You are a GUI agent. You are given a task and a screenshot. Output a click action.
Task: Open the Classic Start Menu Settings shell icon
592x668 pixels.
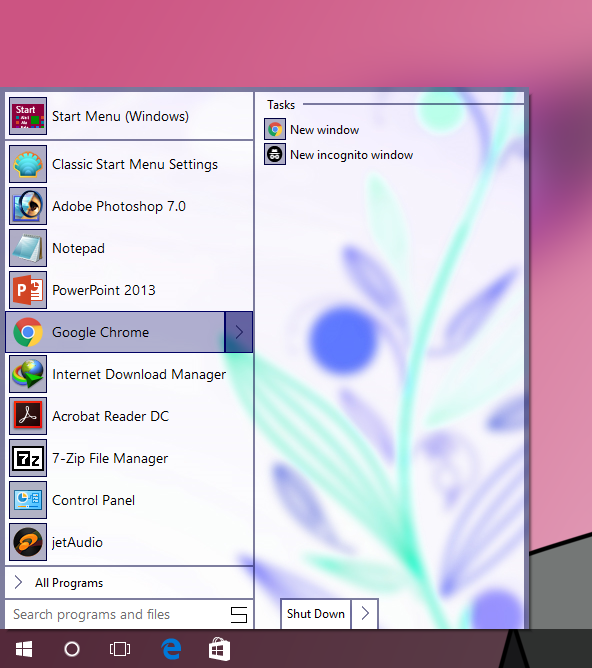coord(28,164)
